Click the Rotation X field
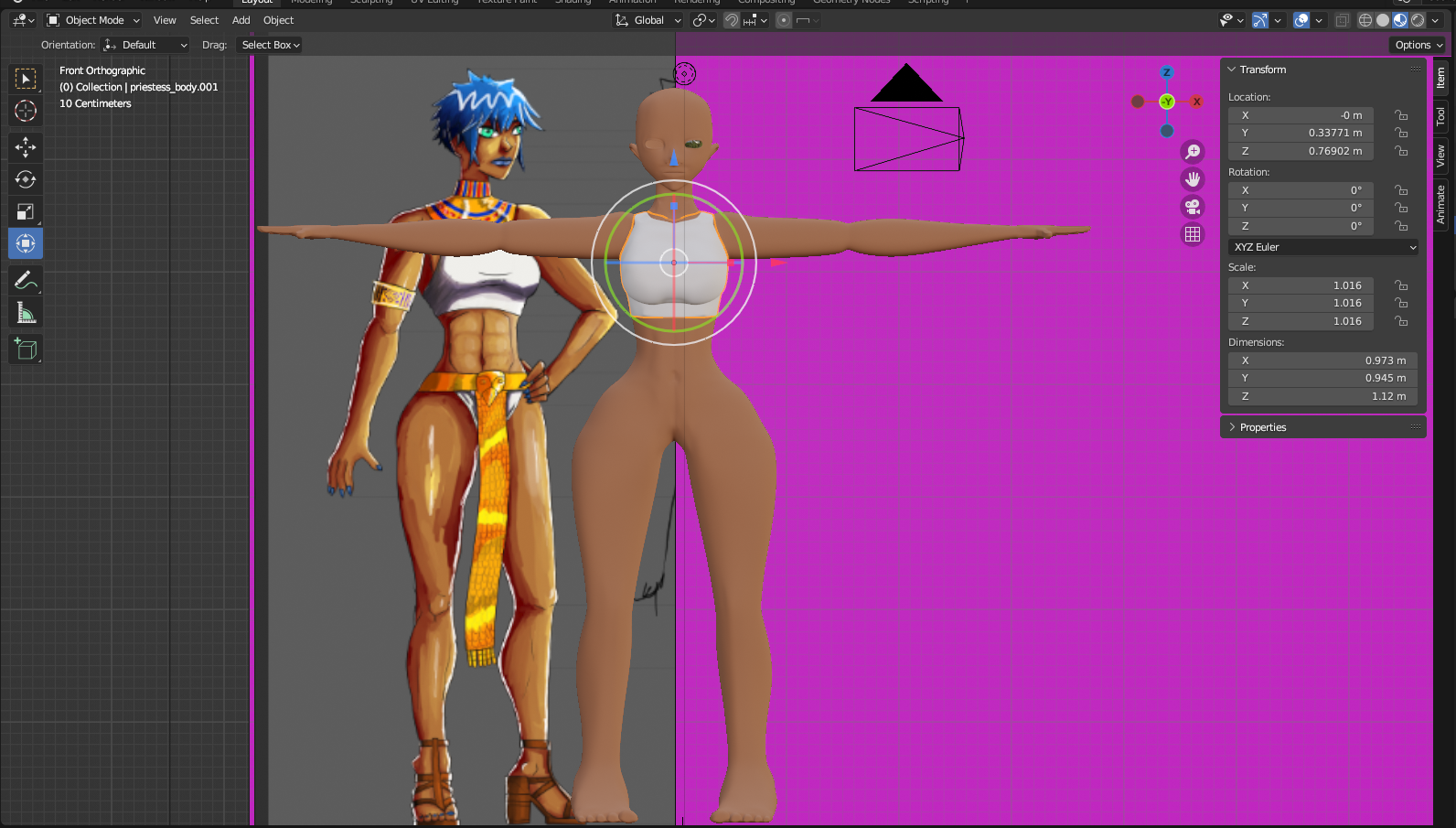Image resolution: width=1456 pixels, height=828 pixels. (1301, 190)
